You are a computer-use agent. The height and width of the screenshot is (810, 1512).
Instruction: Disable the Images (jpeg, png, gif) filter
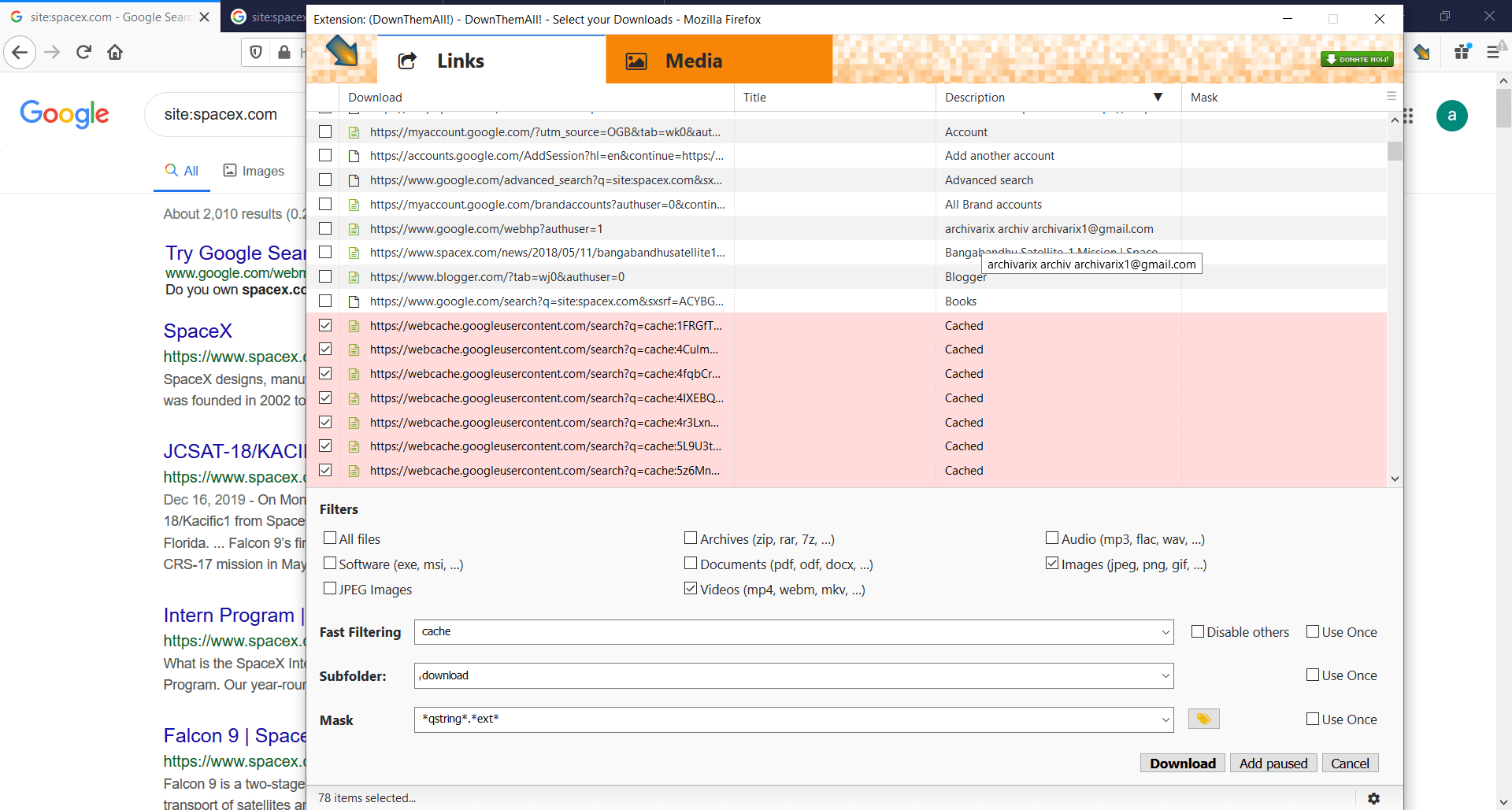coord(1052,564)
